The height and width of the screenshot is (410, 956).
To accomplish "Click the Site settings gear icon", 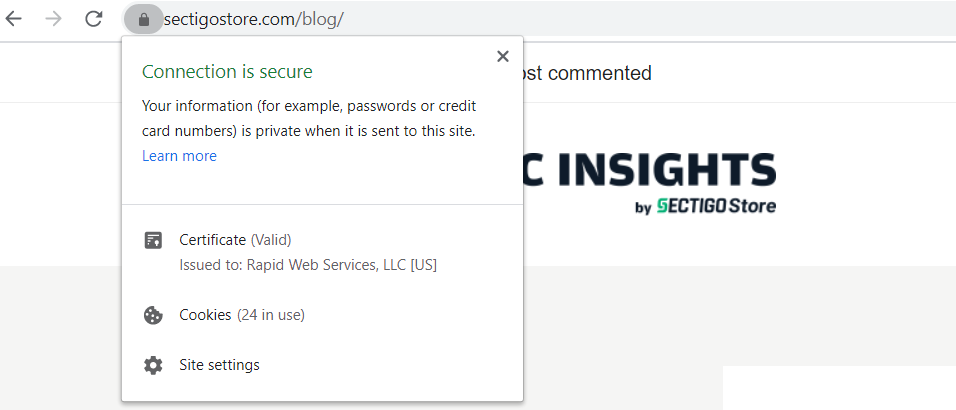I will point(153,365).
